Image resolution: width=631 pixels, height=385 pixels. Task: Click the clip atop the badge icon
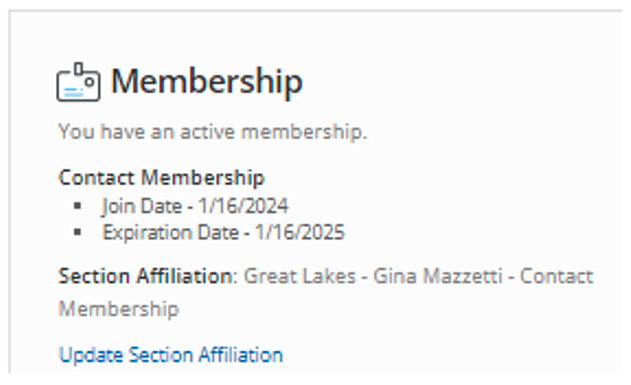coord(79,69)
